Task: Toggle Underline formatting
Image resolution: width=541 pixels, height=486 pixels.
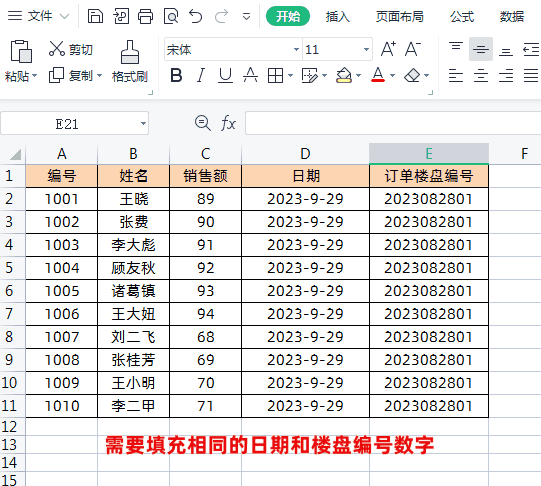Action: (x=226, y=75)
